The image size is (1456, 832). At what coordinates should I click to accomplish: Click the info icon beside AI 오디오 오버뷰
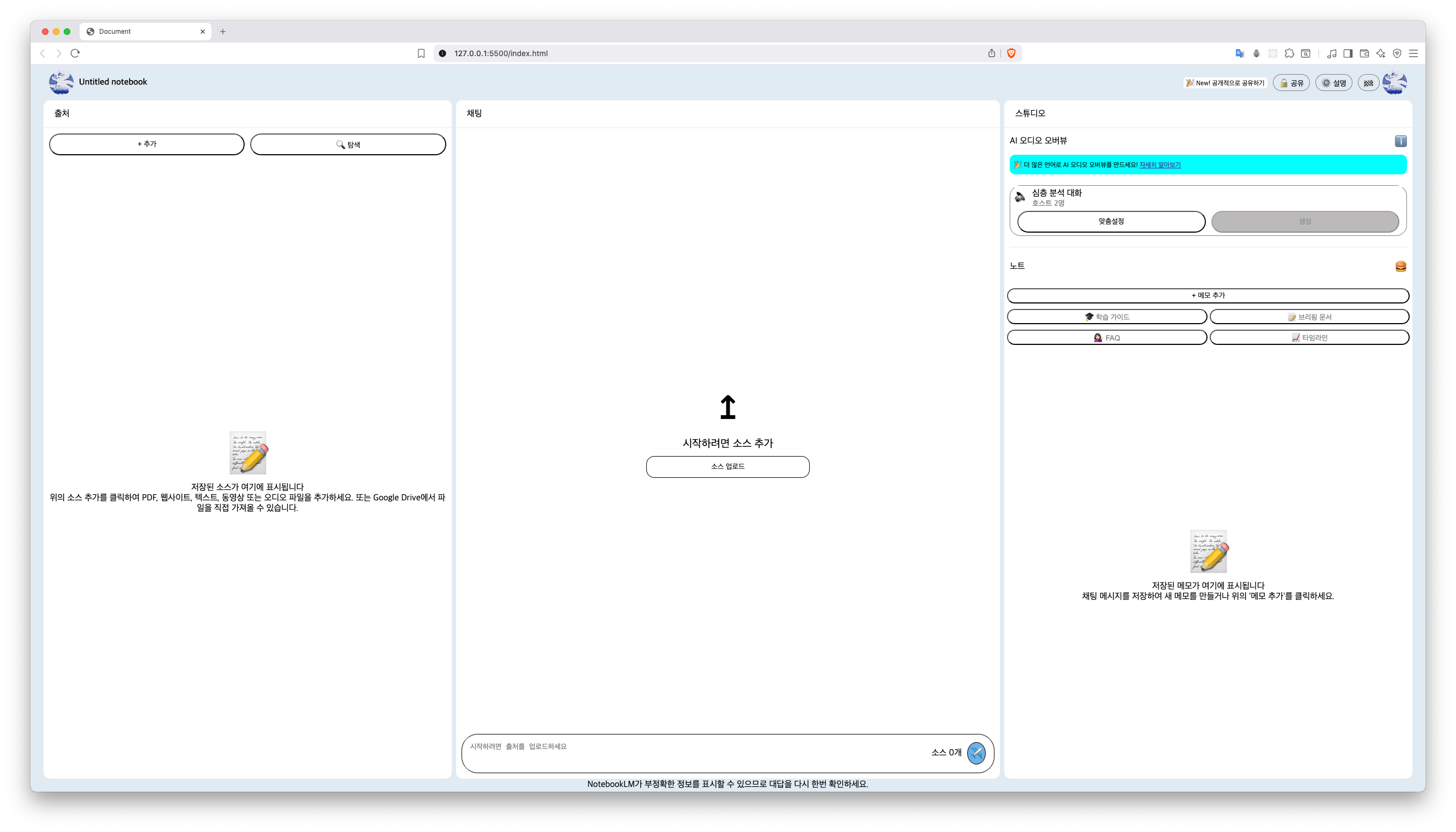1400,141
